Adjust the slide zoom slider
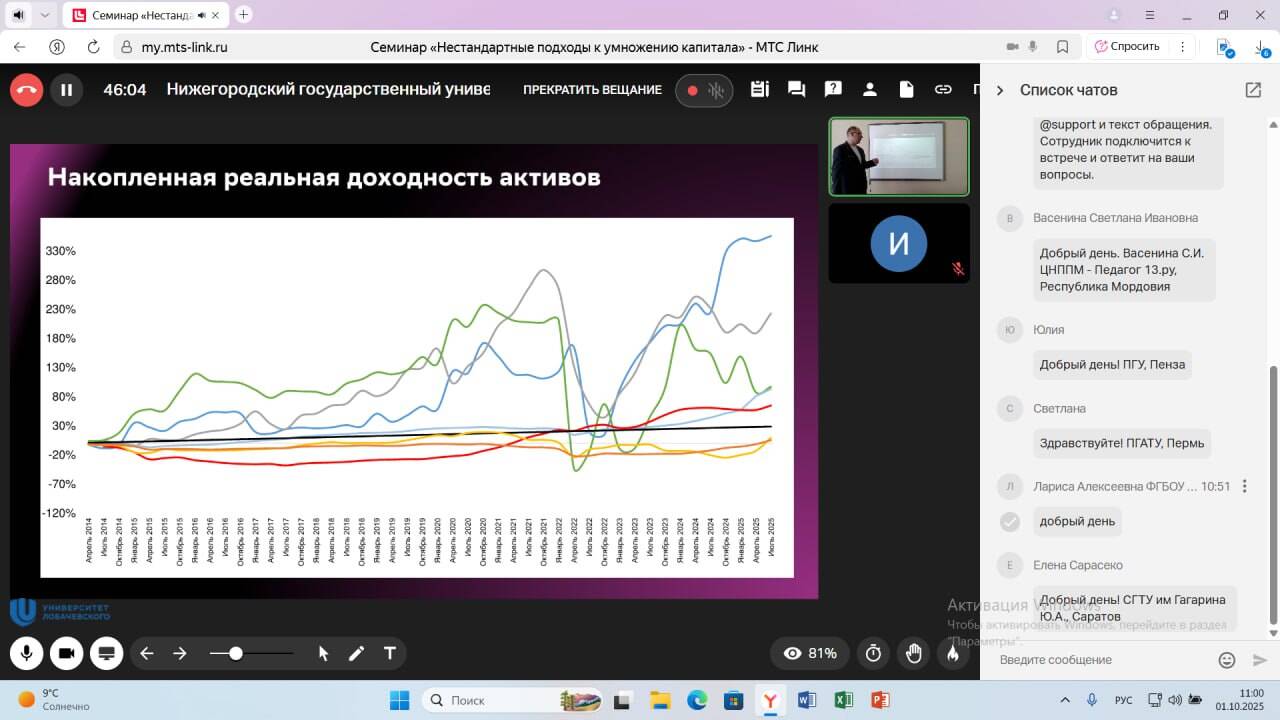This screenshot has height=720, width=1280. pyautogui.click(x=236, y=653)
